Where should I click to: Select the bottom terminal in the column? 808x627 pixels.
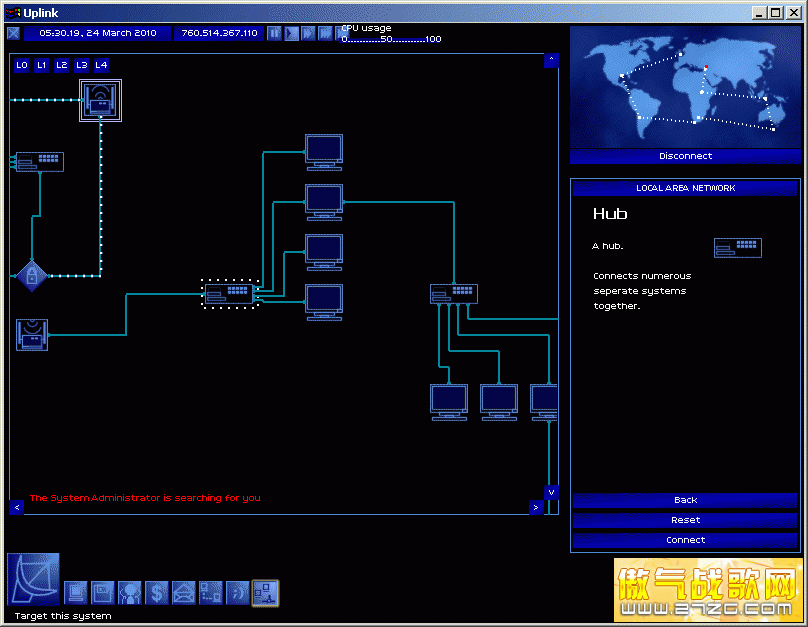(324, 302)
